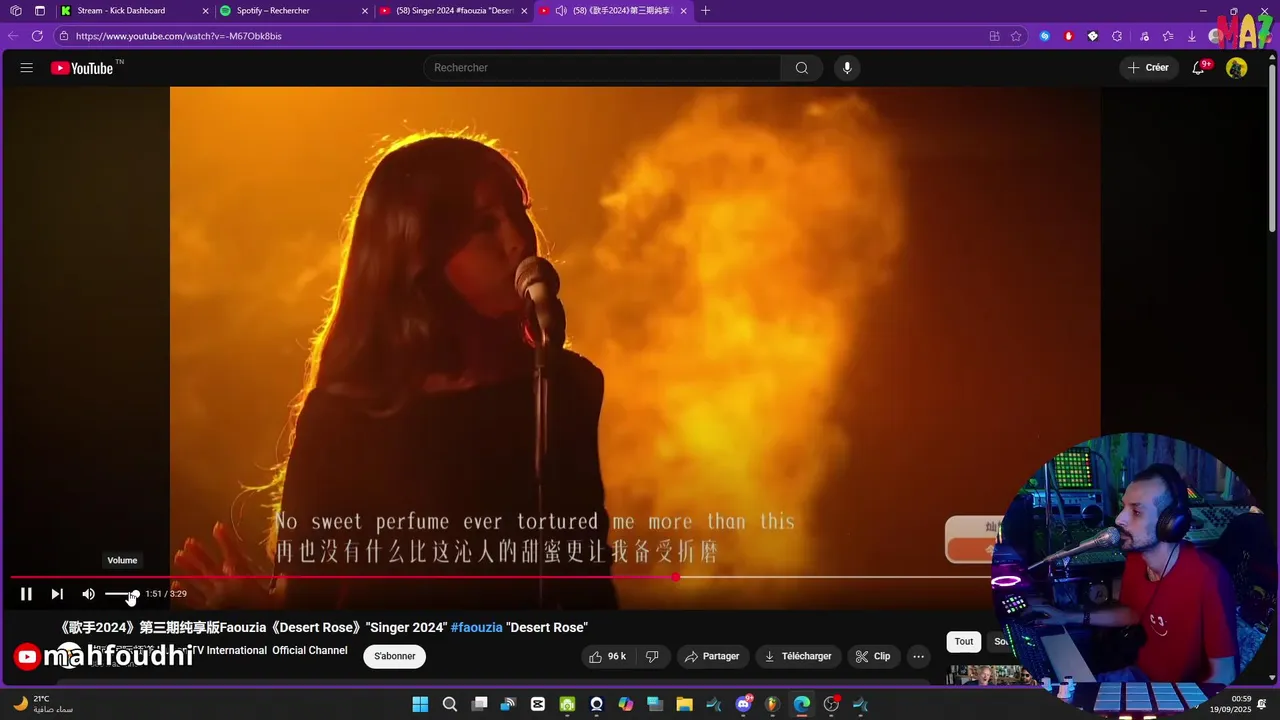Viewport: 1280px width, 720px height.
Task: Open File Explorer from the taskbar
Action: (684, 704)
